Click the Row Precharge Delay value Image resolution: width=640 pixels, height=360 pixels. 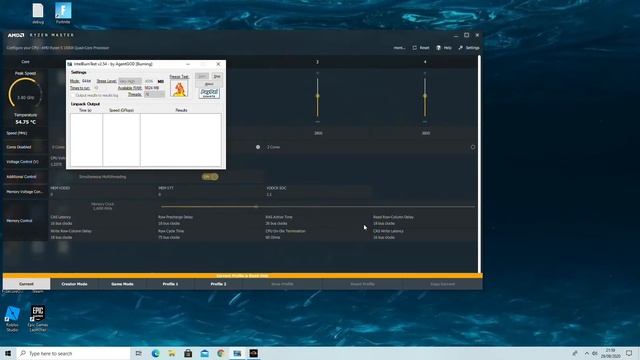point(169,224)
